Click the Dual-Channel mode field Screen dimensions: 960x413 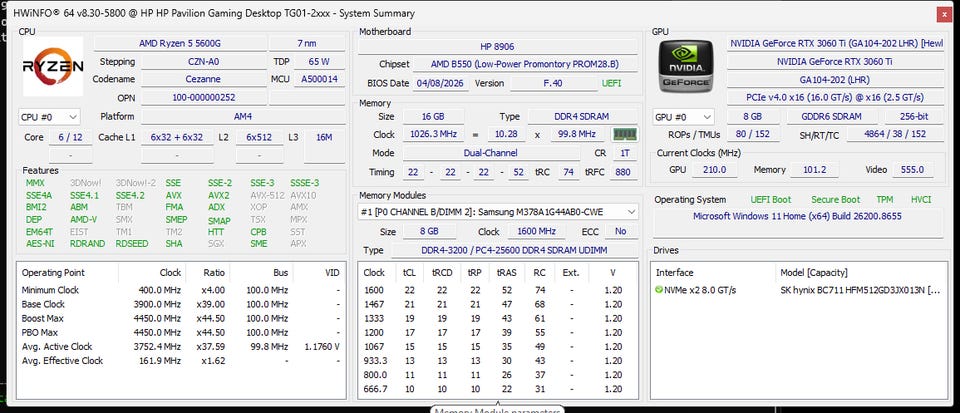click(490, 154)
